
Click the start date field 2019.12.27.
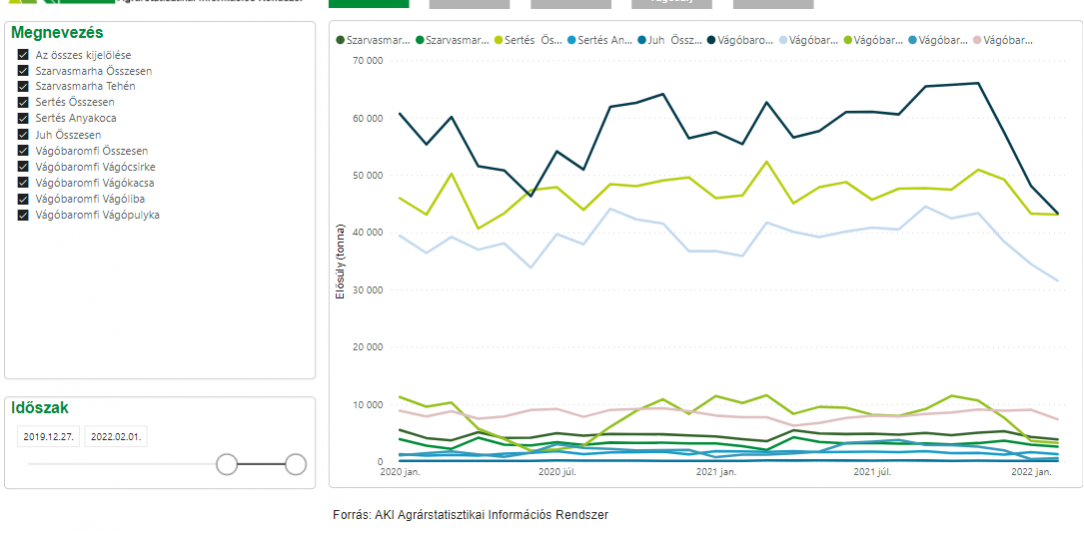coord(46,437)
